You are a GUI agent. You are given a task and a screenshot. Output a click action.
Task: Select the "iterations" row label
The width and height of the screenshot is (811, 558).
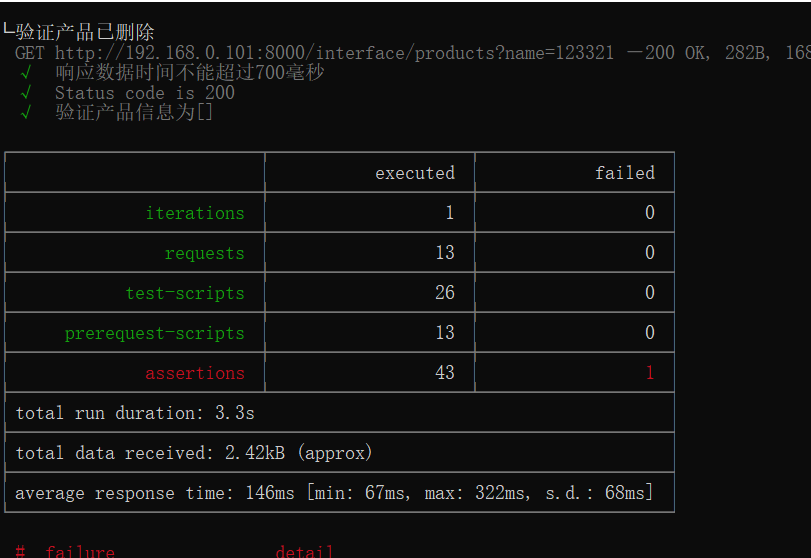(194, 213)
